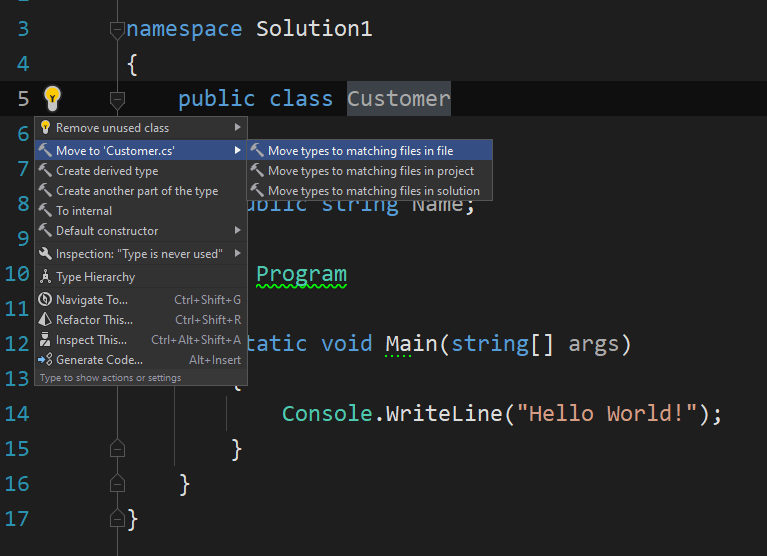Choose Default constructor action
The image size is (767, 556).
pos(141,231)
